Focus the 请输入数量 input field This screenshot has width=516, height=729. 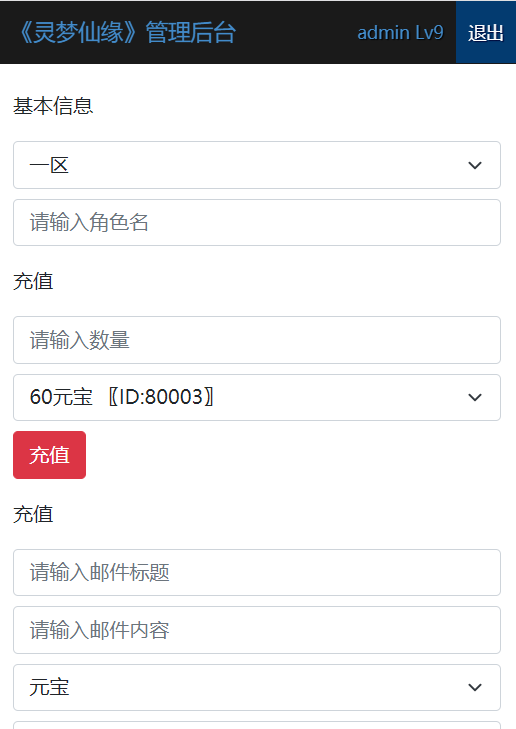(x=257, y=340)
